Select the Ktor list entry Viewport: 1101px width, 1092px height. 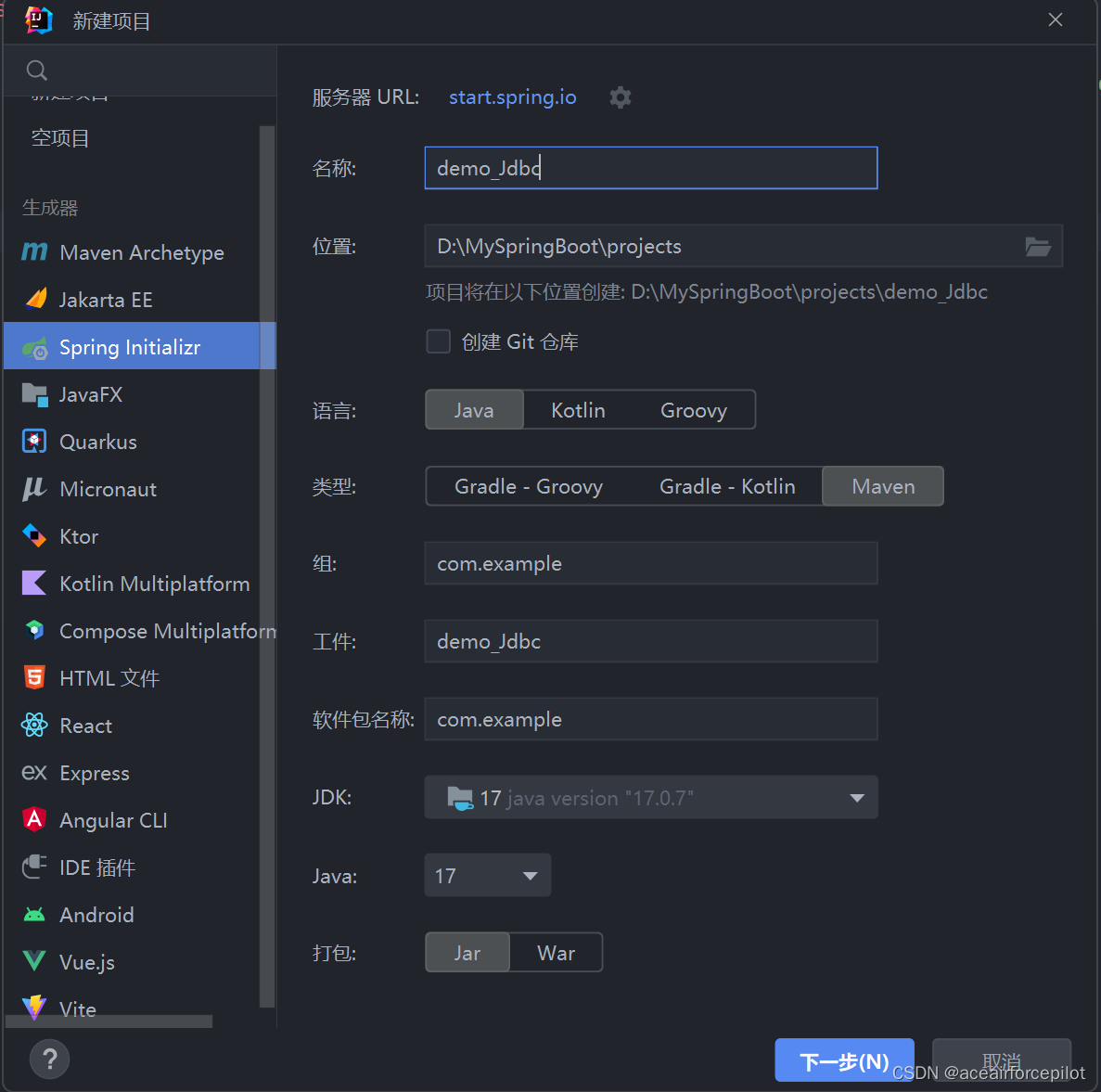pos(132,536)
